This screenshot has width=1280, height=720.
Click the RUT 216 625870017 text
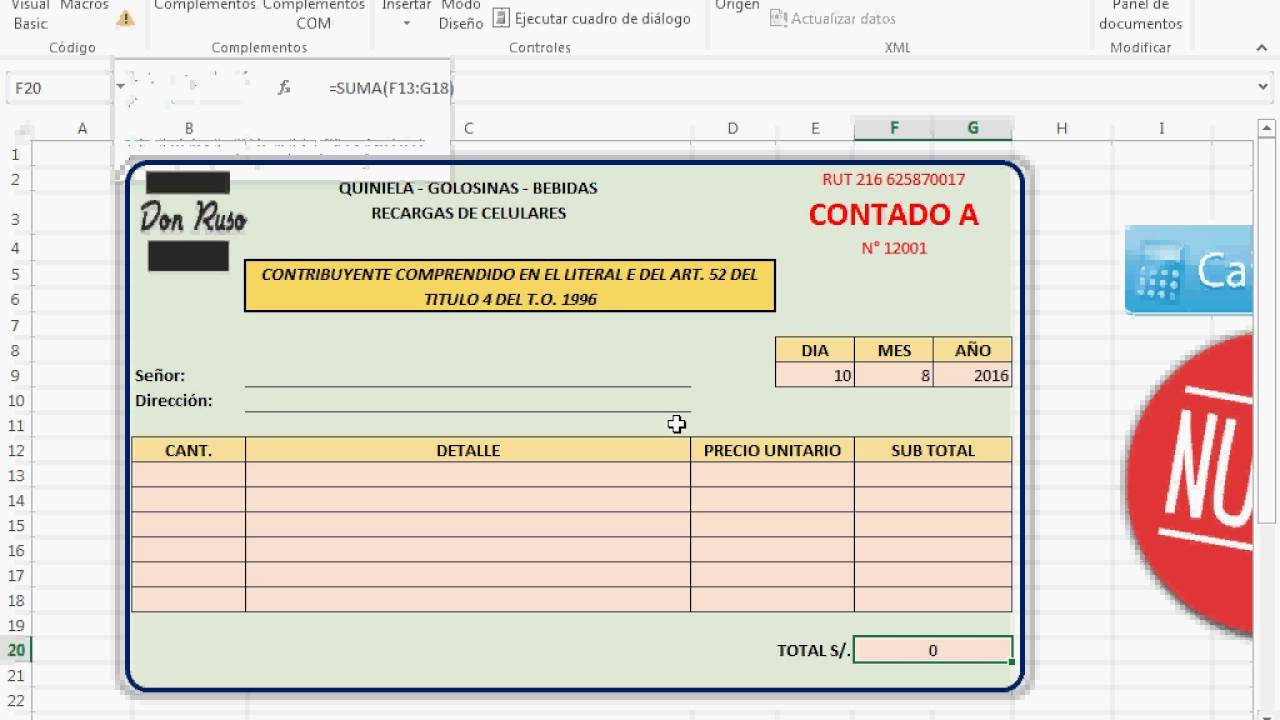(x=894, y=179)
